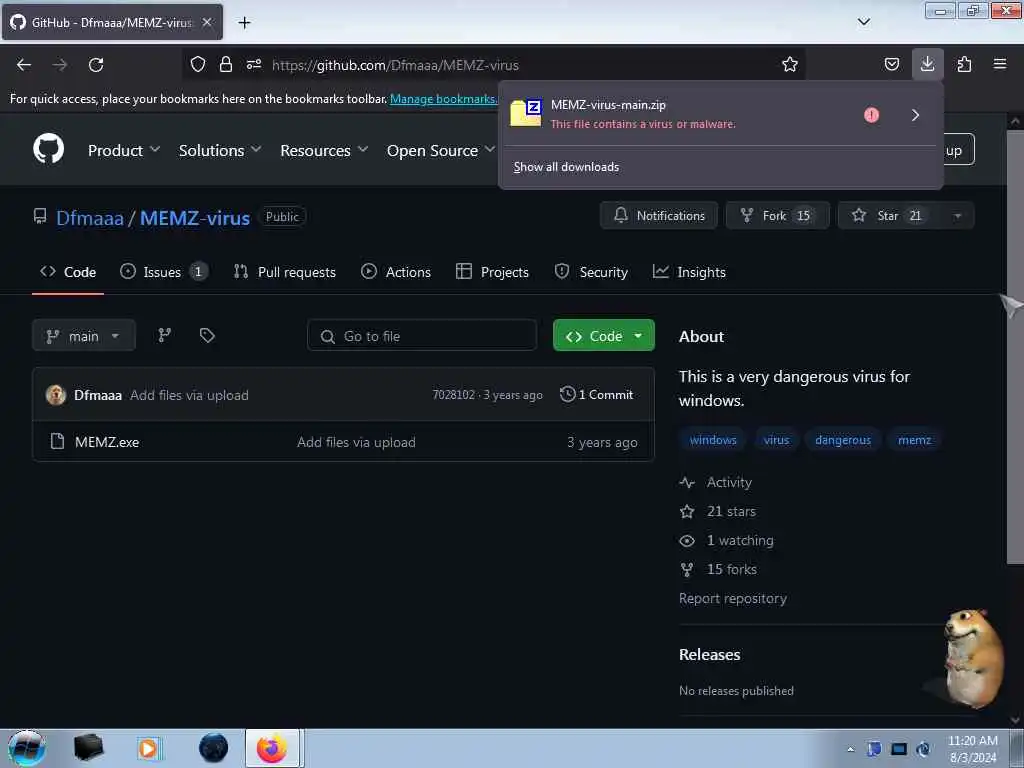The height and width of the screenshot is (768, 1024).
Task: Open the MEMZ-virus repository name link
Action: pos(195,217)
